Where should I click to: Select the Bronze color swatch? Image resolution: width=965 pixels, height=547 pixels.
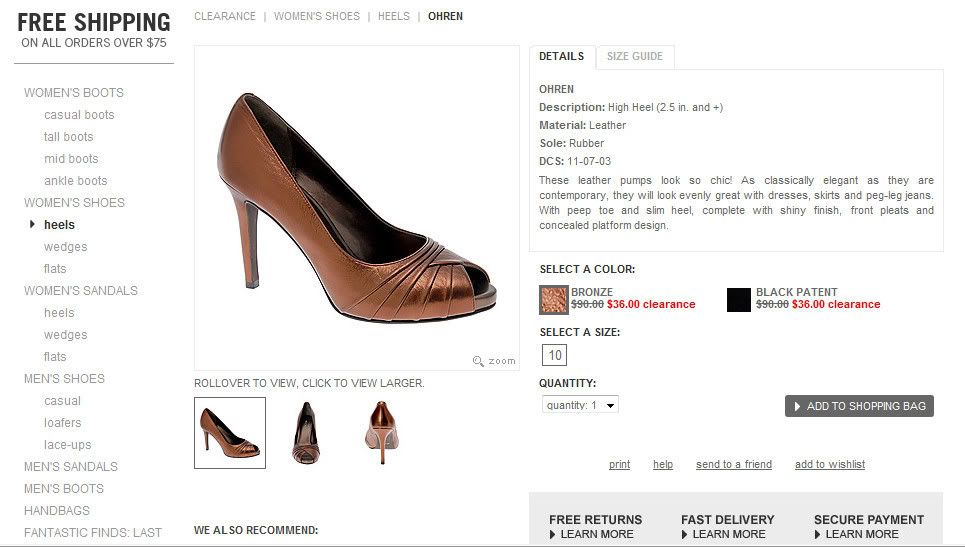(x=553, y=299)
